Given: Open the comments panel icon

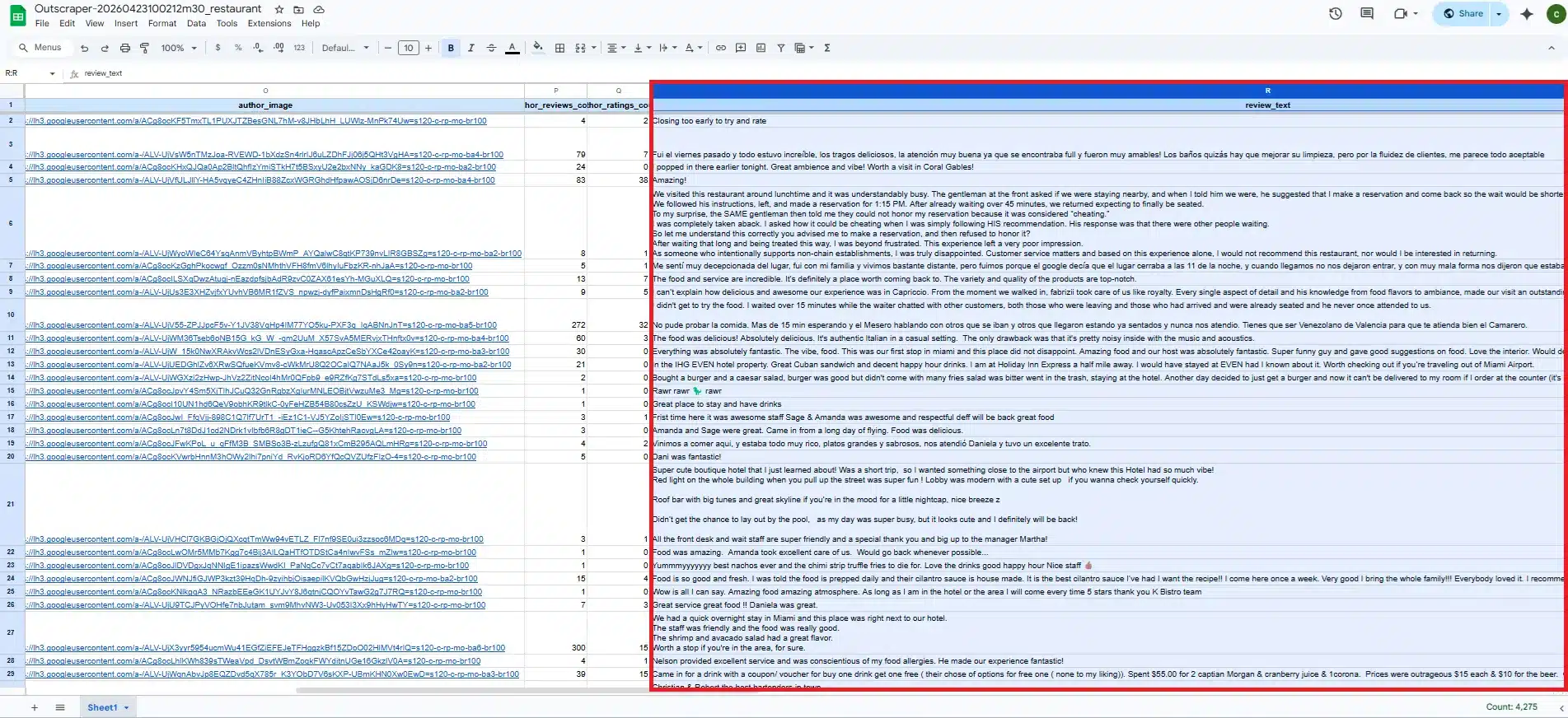Looking at the screenshot, I should (1366, 14).
